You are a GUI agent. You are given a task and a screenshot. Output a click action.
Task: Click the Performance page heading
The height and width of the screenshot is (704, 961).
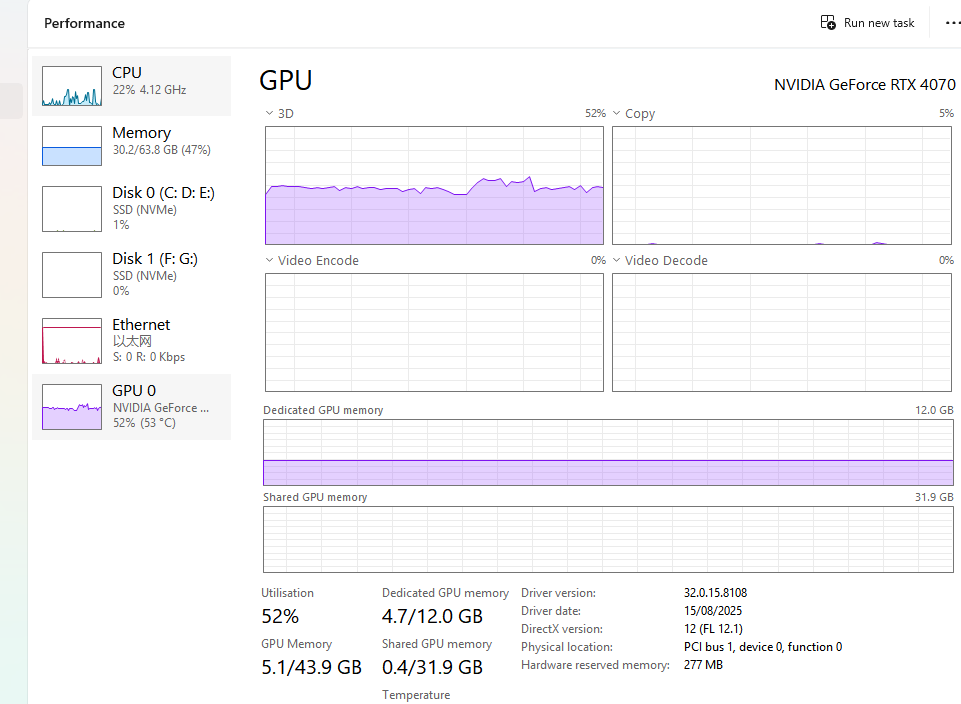pos(85,23)
